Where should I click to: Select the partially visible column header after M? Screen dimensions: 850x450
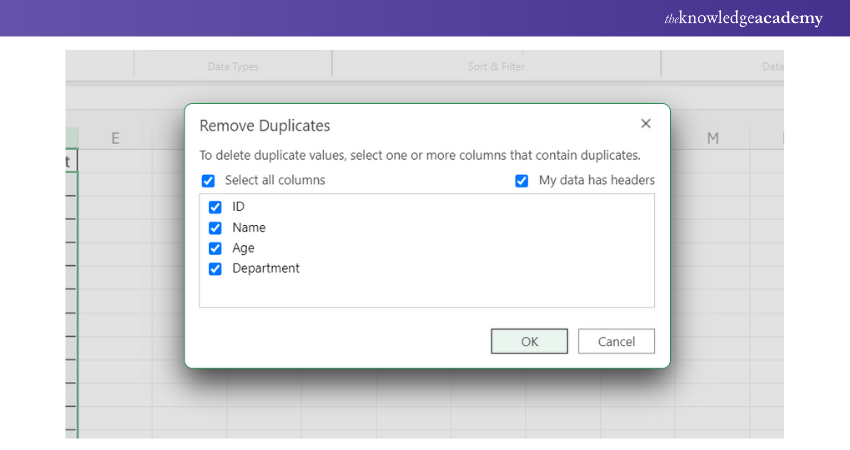tap(777, 138)
